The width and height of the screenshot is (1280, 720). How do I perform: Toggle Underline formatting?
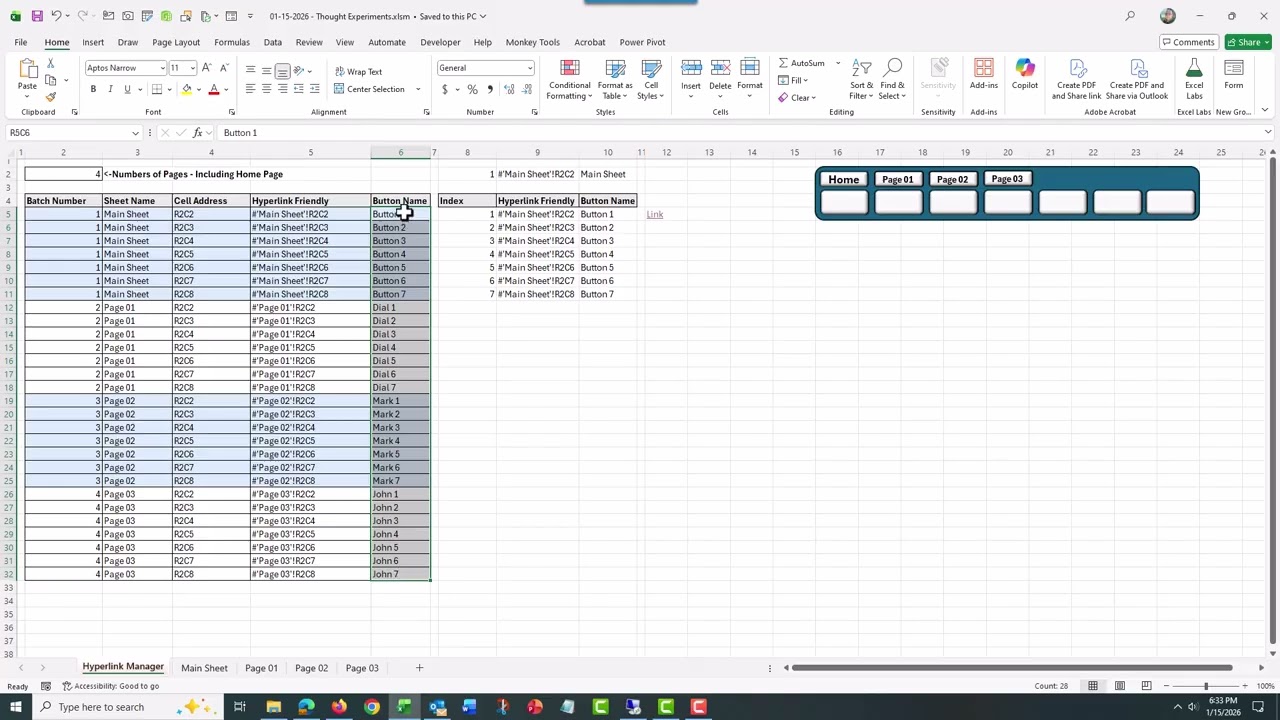127,89
